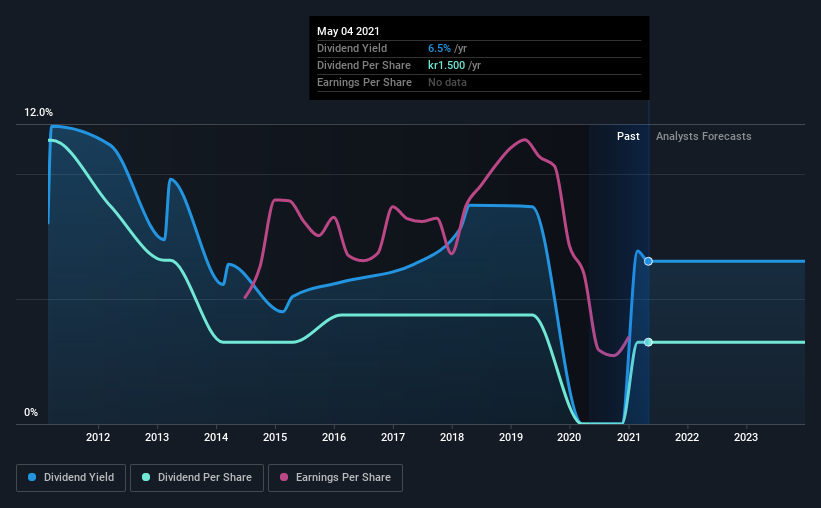
Task: Toggle the Dividend Yield legend button
Action: pyautogui.click(x=71, y=478)
